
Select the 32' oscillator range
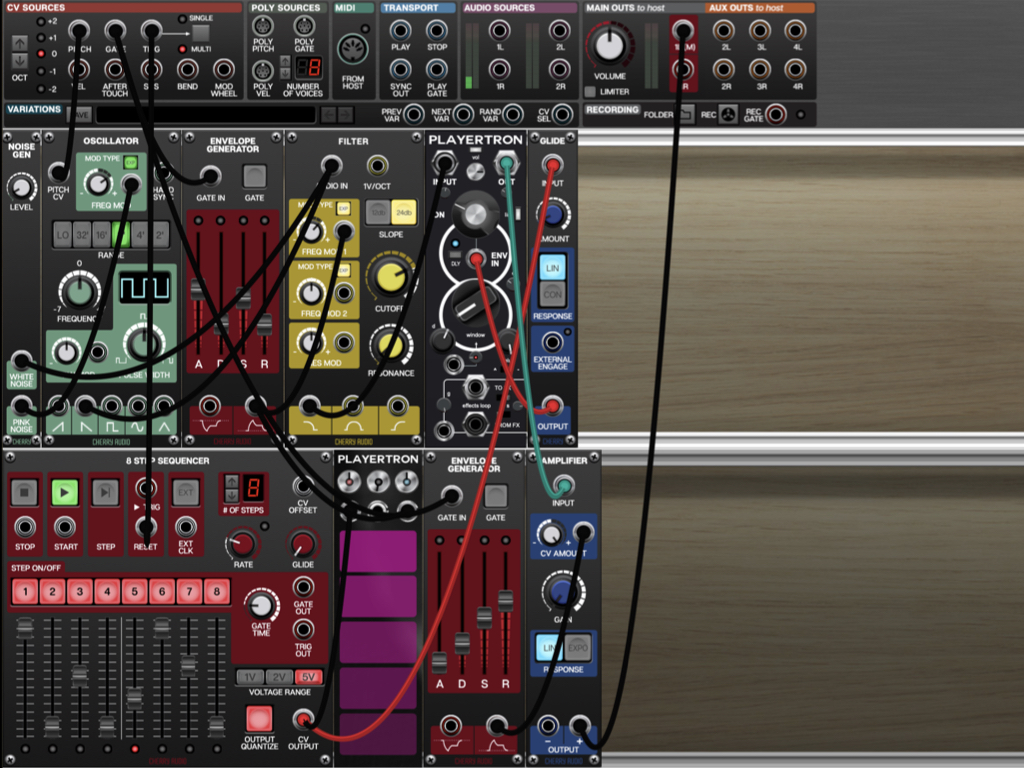(x=83, y=235)
